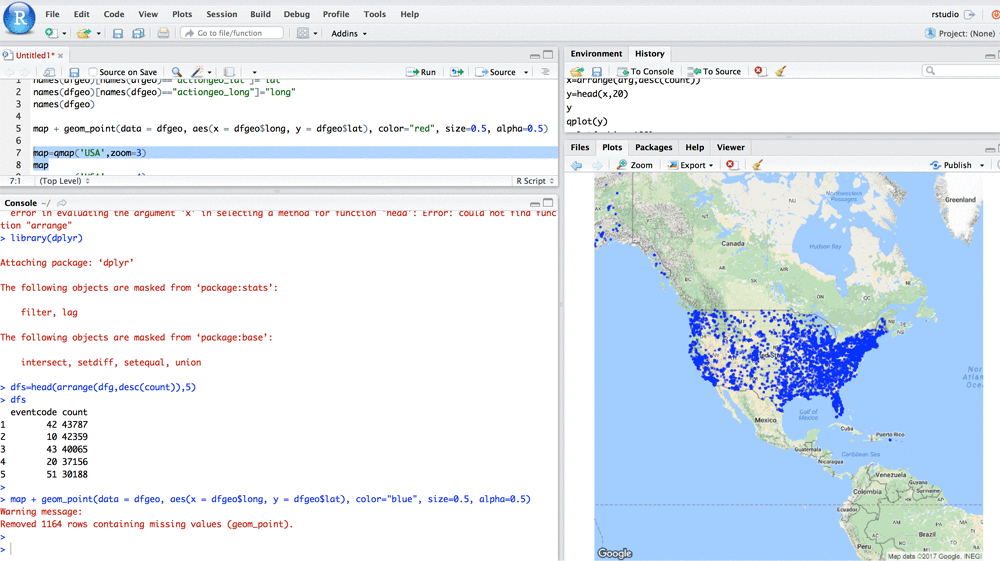Click the Compile notebook icon in editor

pyautogui.click(x=229, y=72)
